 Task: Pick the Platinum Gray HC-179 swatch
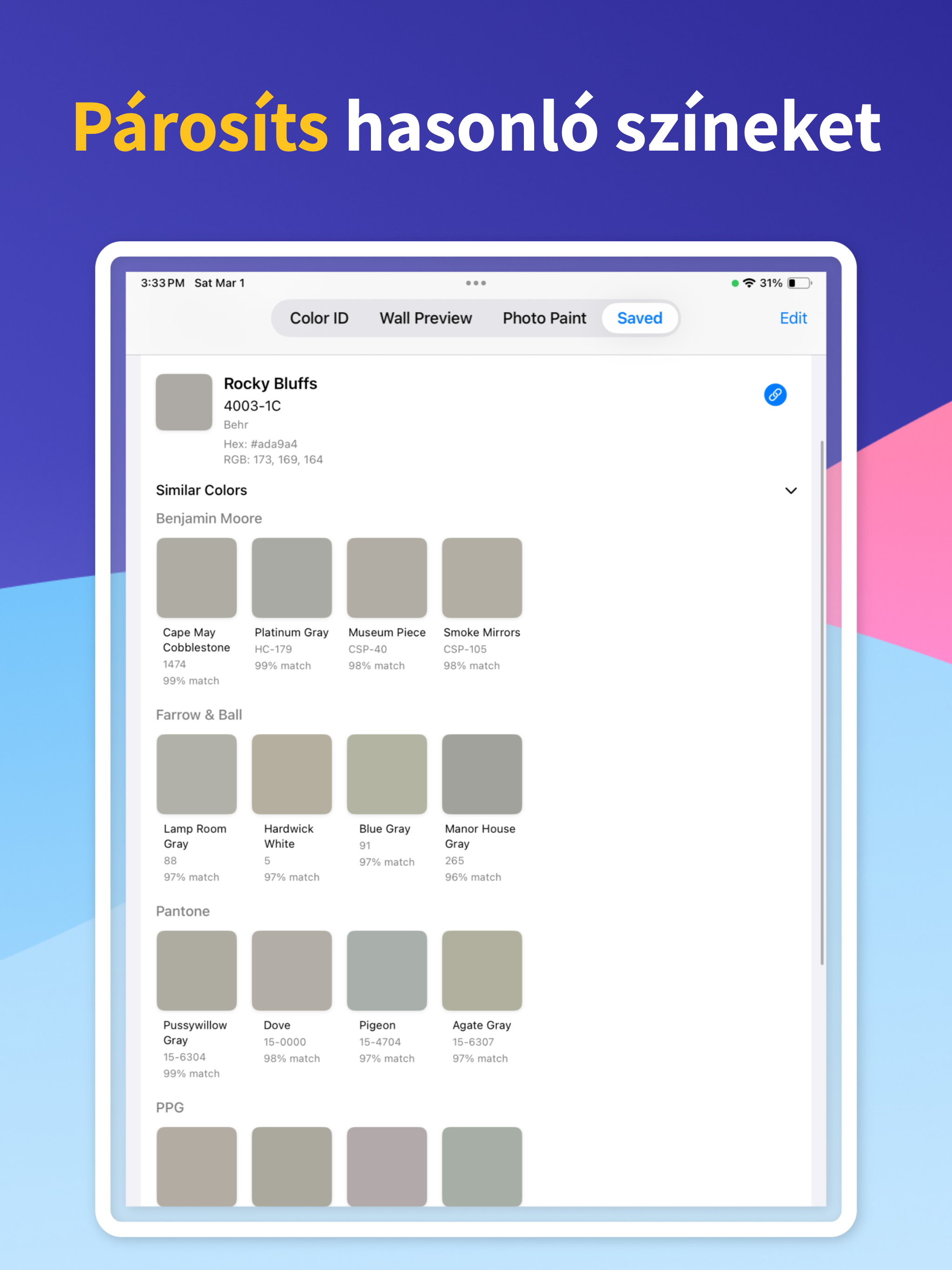pyautogui.click(x=291, y=577)
